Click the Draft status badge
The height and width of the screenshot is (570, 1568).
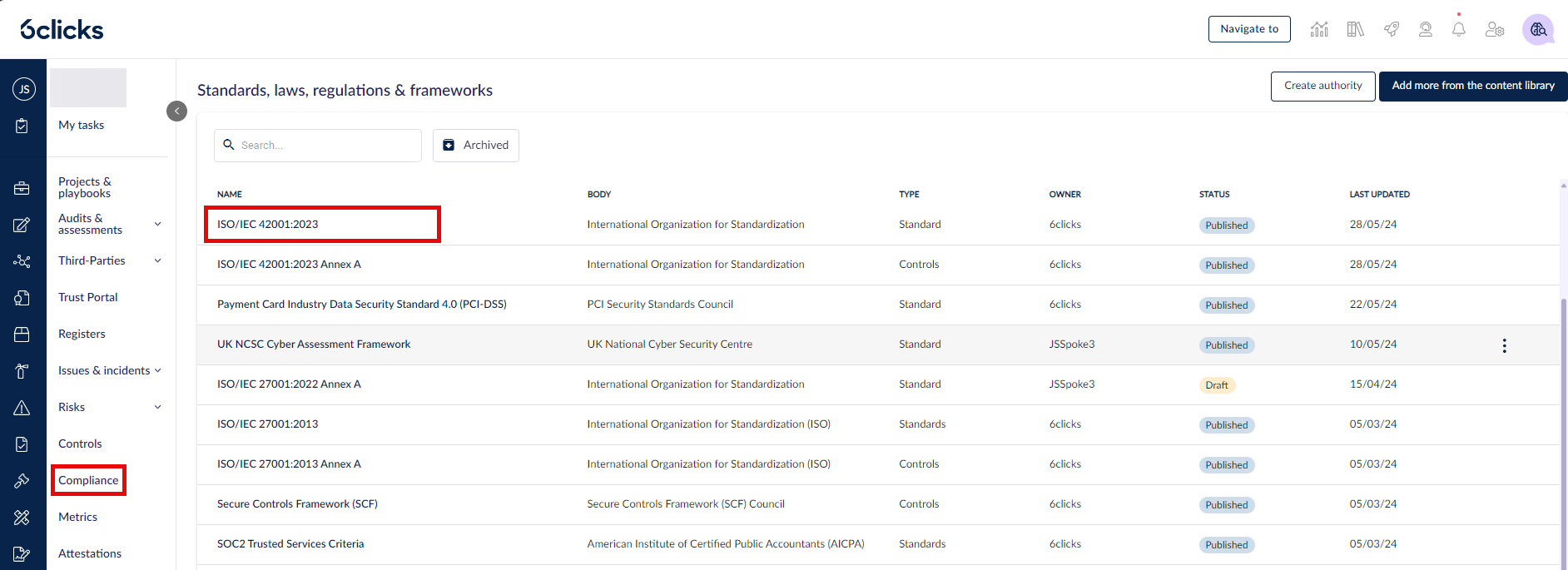1217,385
